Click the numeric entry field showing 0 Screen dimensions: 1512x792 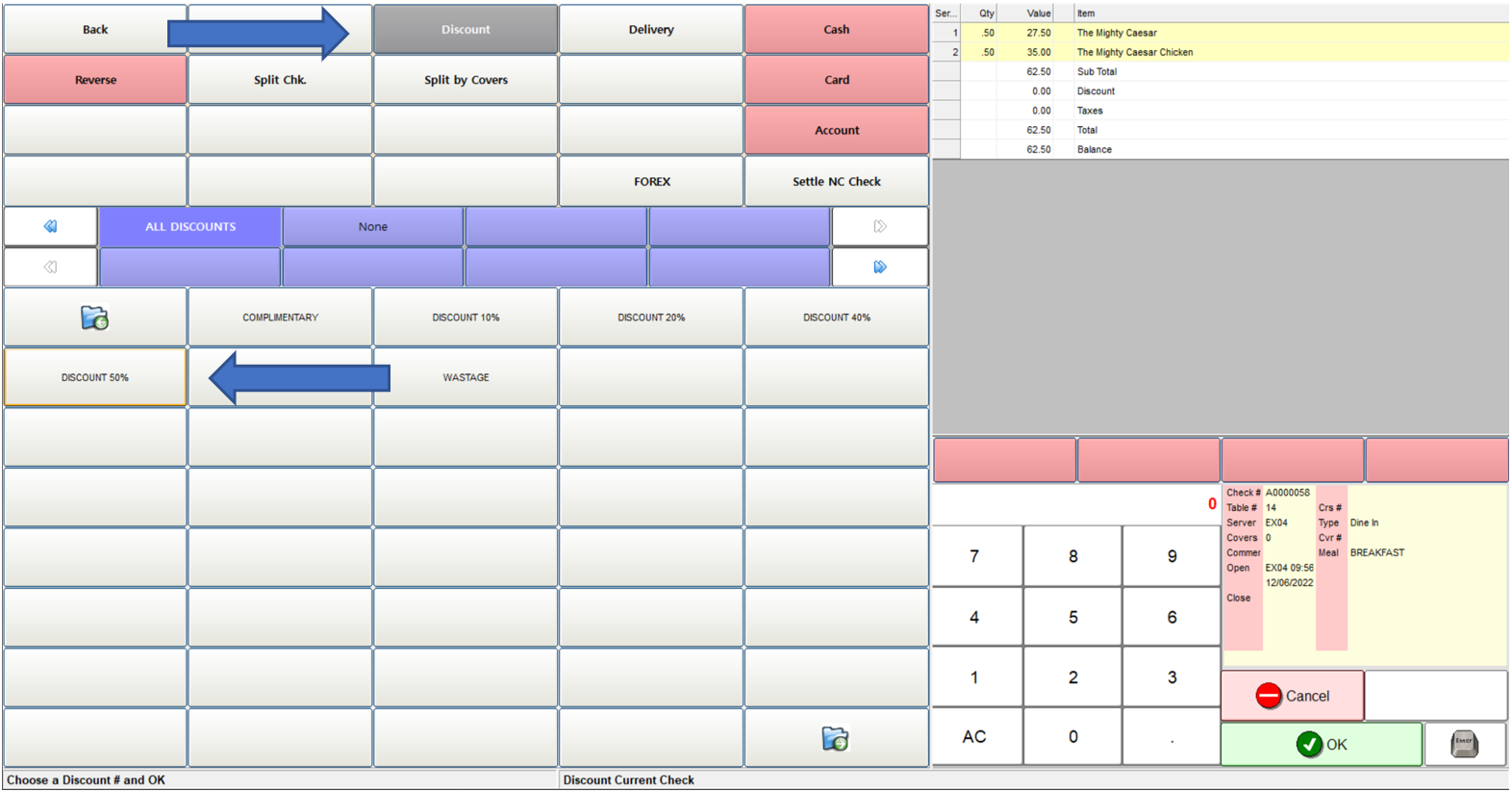point(1076,504)
